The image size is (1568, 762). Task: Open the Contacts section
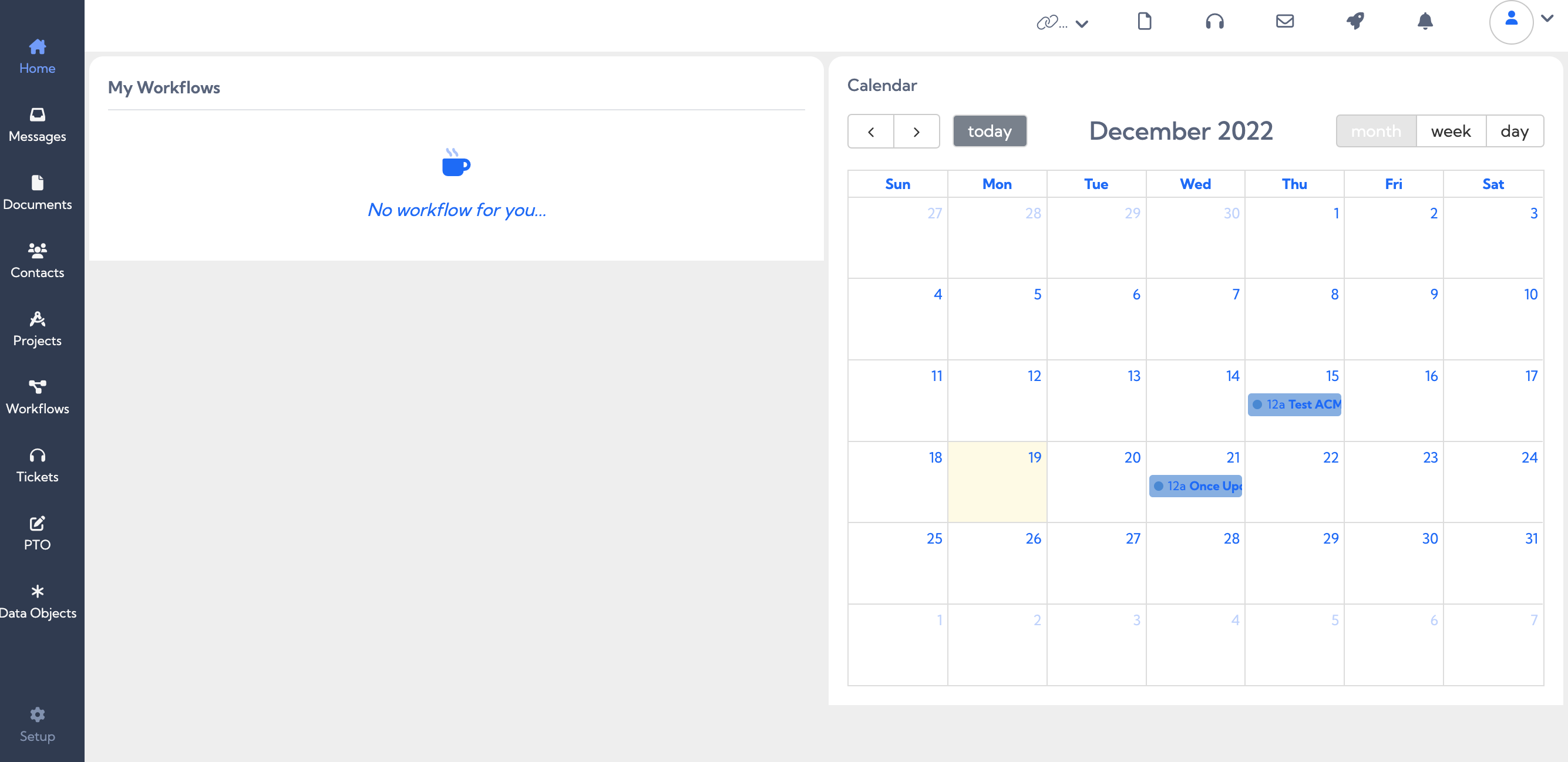pos(37,261)
